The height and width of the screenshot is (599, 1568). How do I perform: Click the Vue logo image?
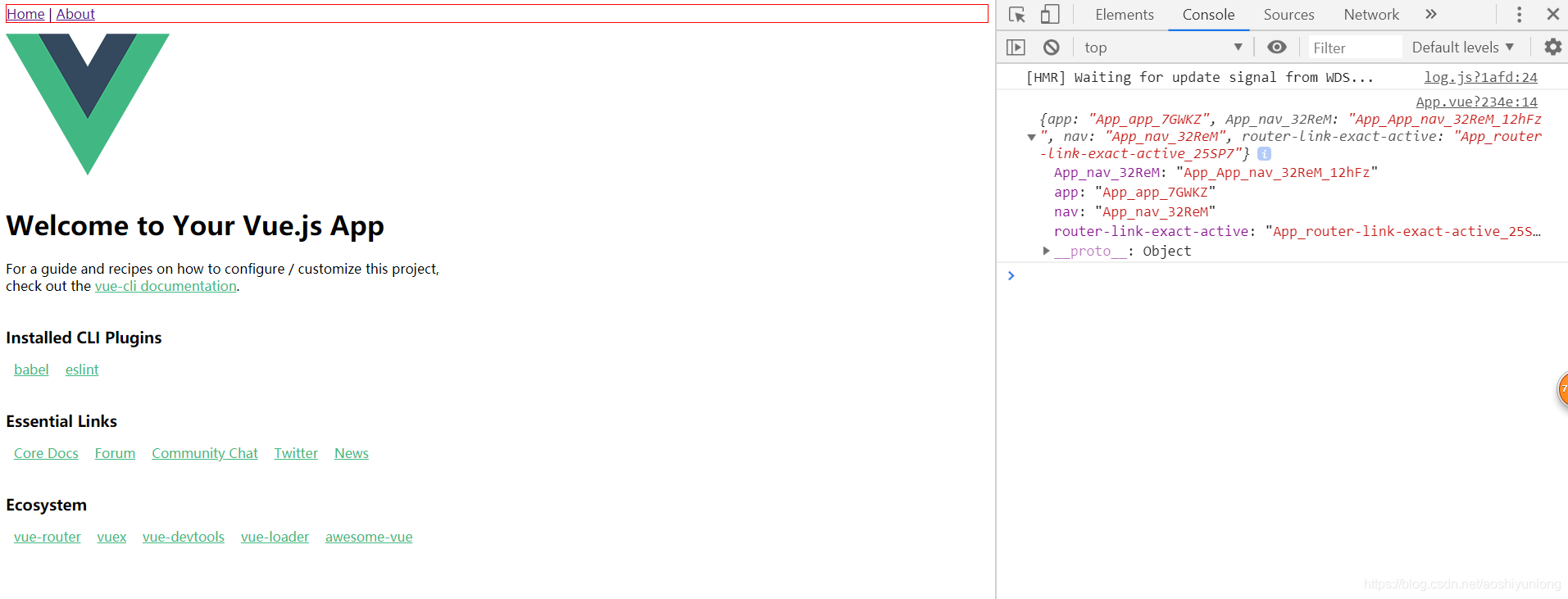pyautogui.click(x=88, y=104)
